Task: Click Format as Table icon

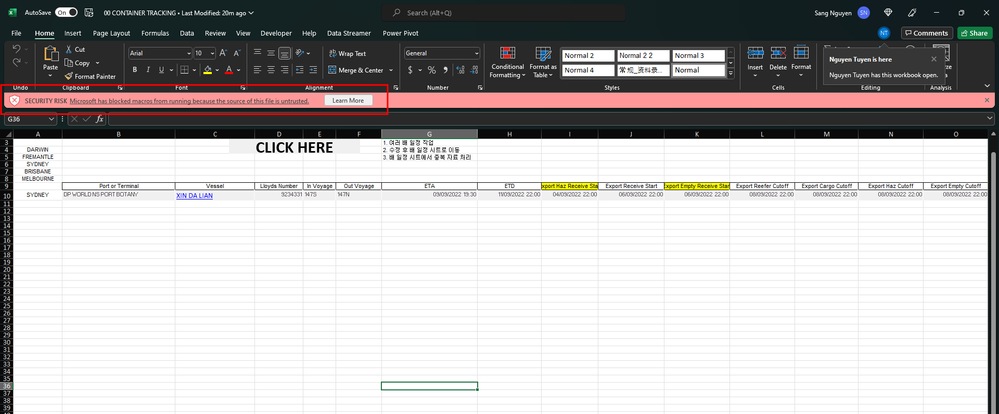Action: [543, 54]
